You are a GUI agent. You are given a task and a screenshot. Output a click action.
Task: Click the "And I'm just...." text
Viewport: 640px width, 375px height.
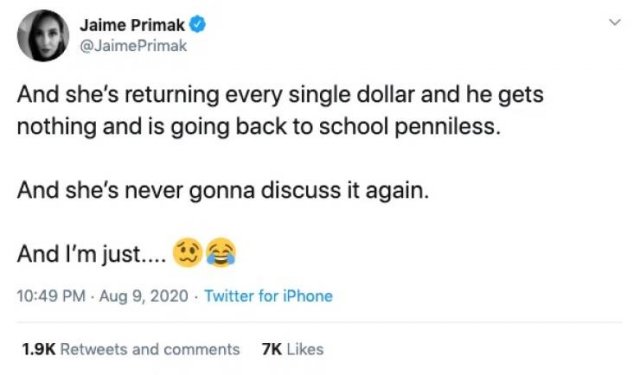pos(91,254)
